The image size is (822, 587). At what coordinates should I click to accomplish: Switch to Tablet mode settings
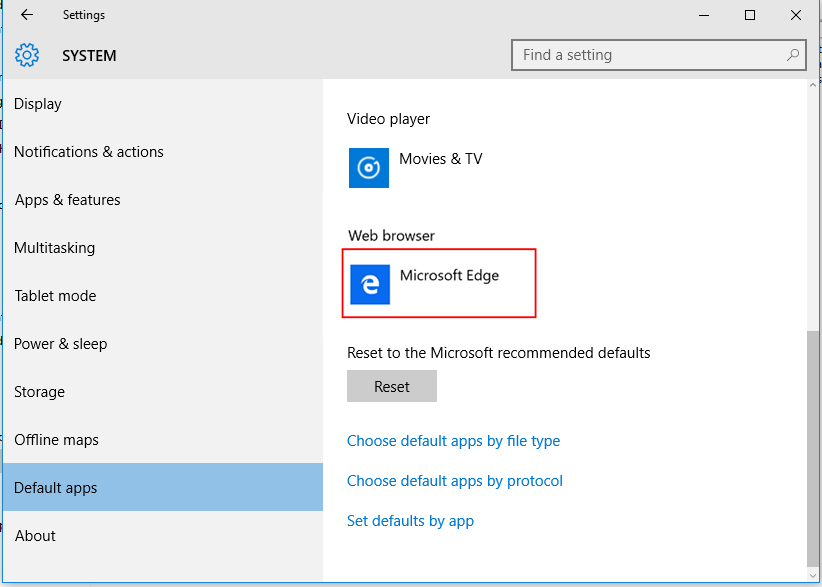[x=55, y=295]
